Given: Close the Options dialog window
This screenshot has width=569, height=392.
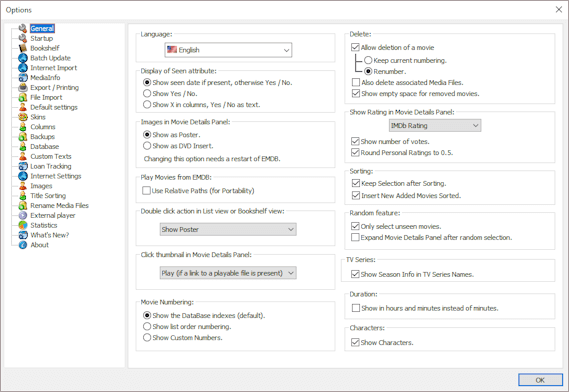Looking at the screenshot, I should coord(559,9).
